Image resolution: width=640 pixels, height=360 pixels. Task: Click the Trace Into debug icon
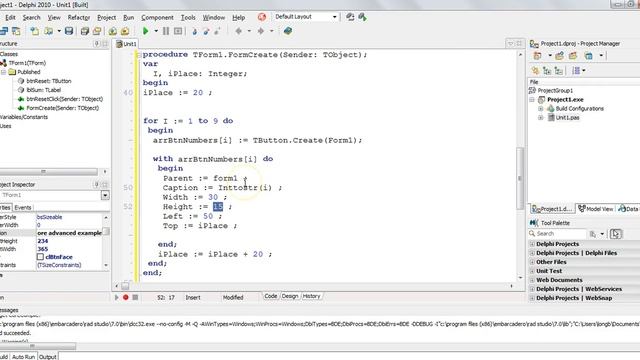pos(194,31)
